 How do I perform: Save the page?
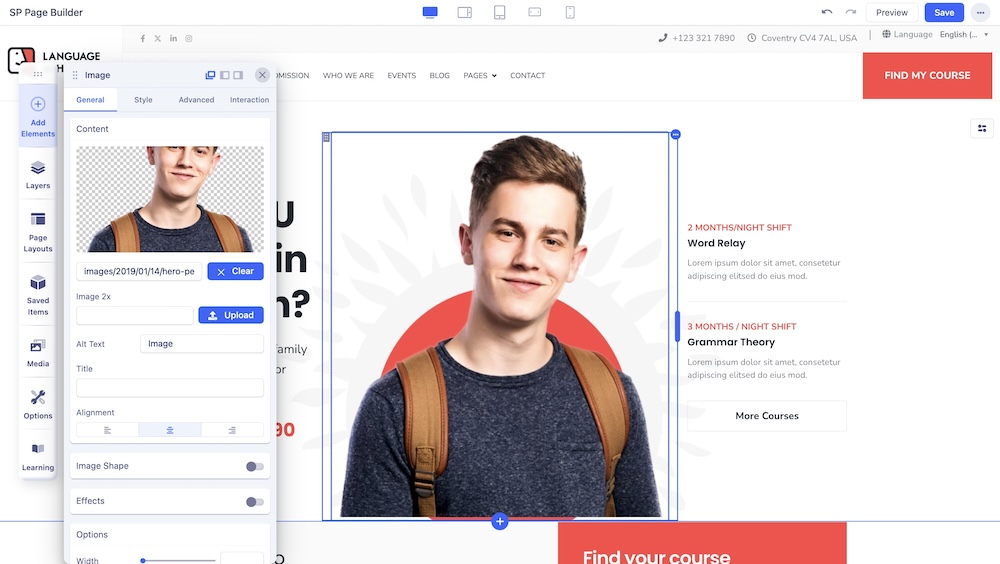[944, 12]
